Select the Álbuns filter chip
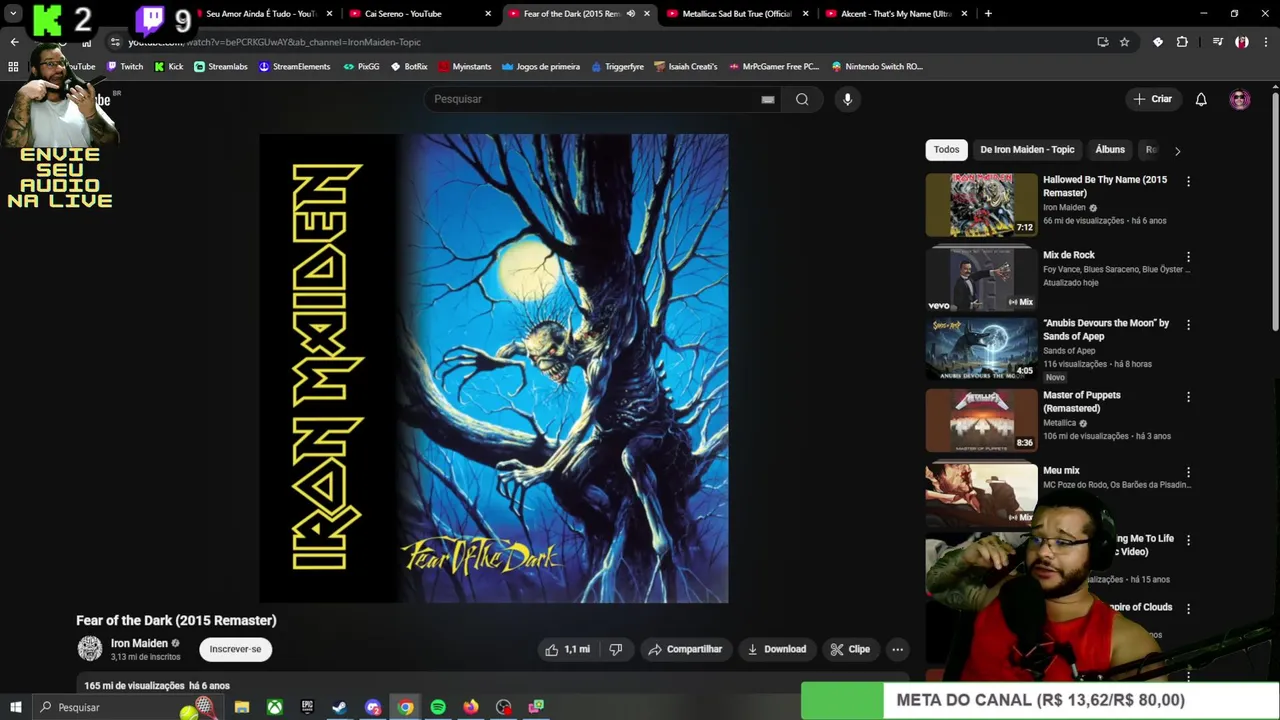Viewport: 1280px width, 720px height. [x=1110, y=150]
